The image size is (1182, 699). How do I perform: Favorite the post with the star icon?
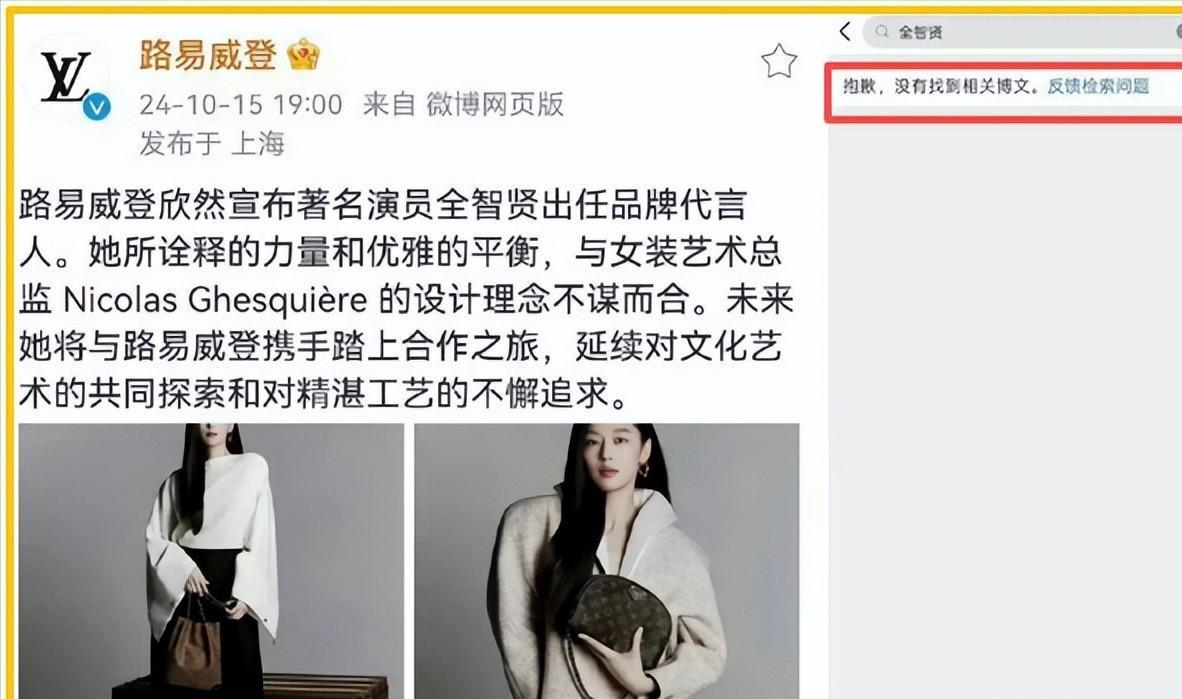pos(779,61)
